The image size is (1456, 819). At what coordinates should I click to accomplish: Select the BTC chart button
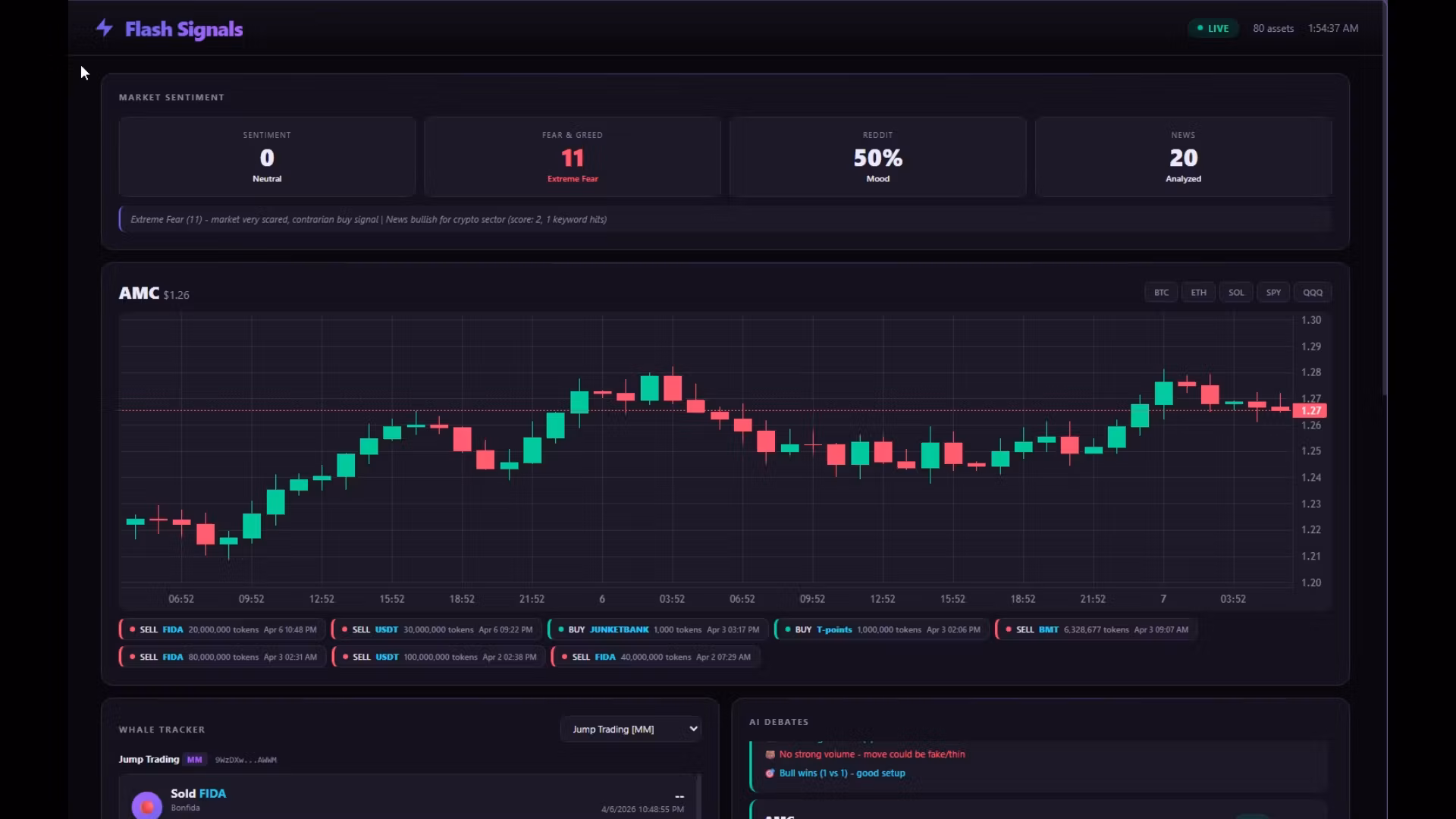point(1161,293)
